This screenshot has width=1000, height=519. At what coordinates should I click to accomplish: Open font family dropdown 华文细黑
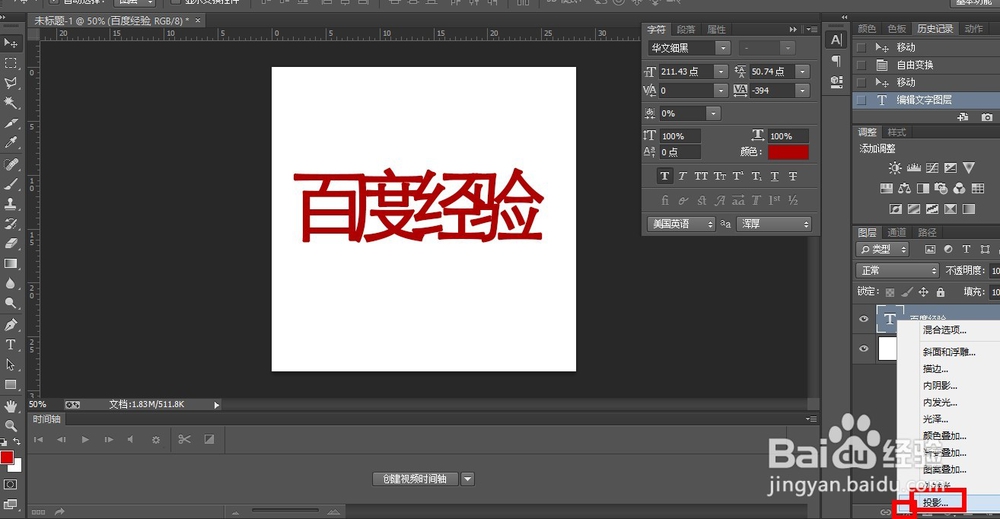pyautogui.click(x=723, y=48)
